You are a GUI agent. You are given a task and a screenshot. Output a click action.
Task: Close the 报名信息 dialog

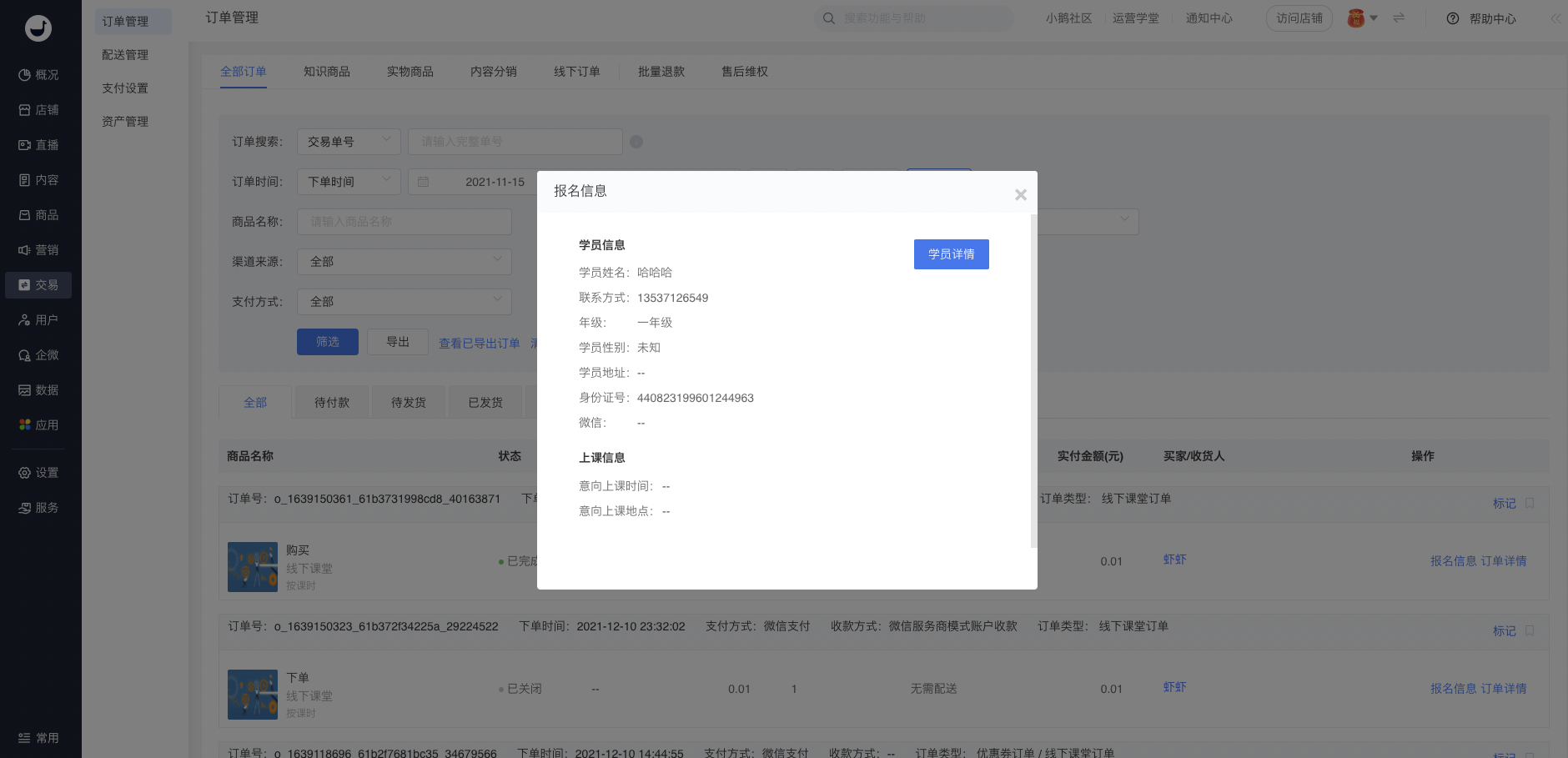(x=1021, y=194)
